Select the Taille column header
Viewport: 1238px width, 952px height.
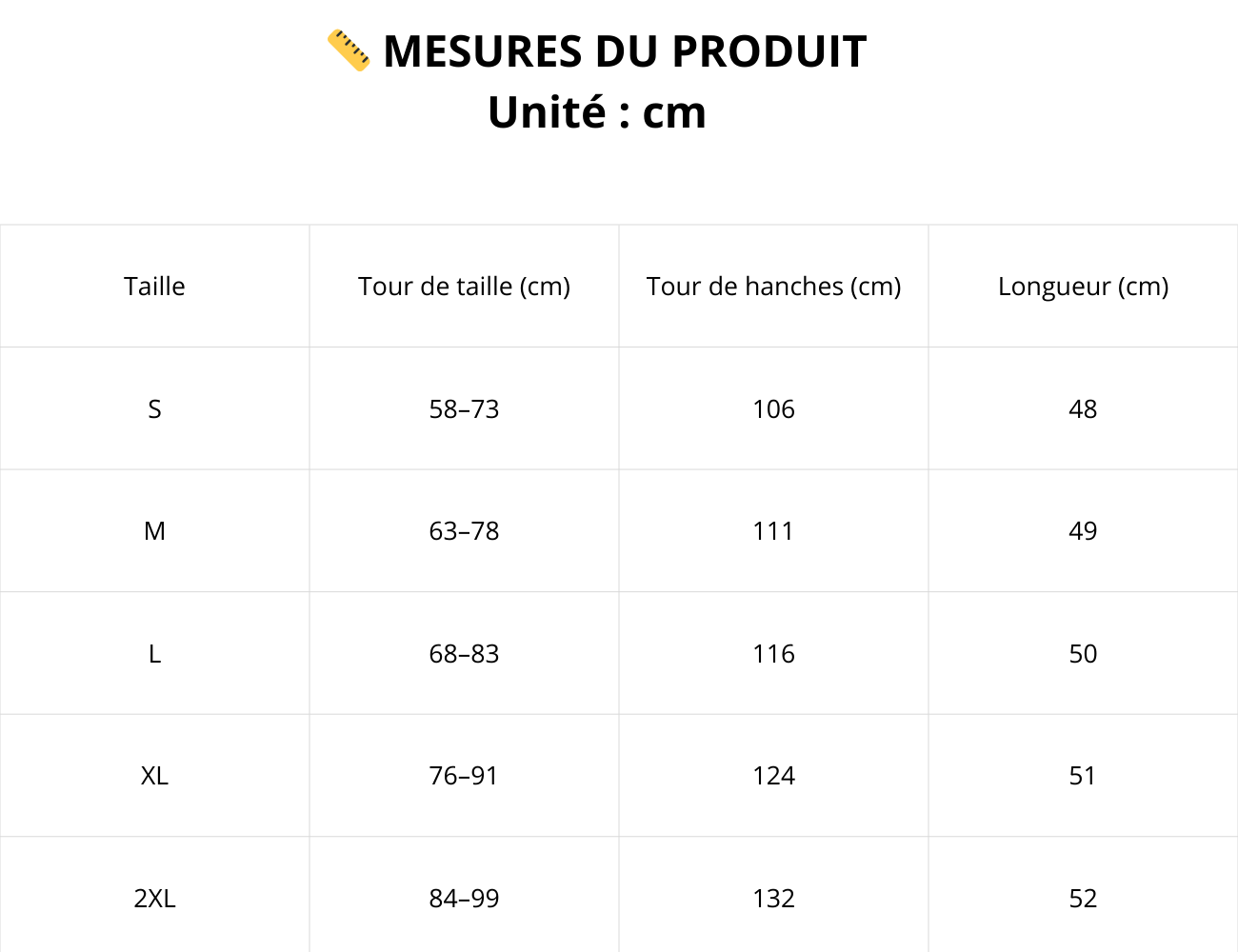154,287
